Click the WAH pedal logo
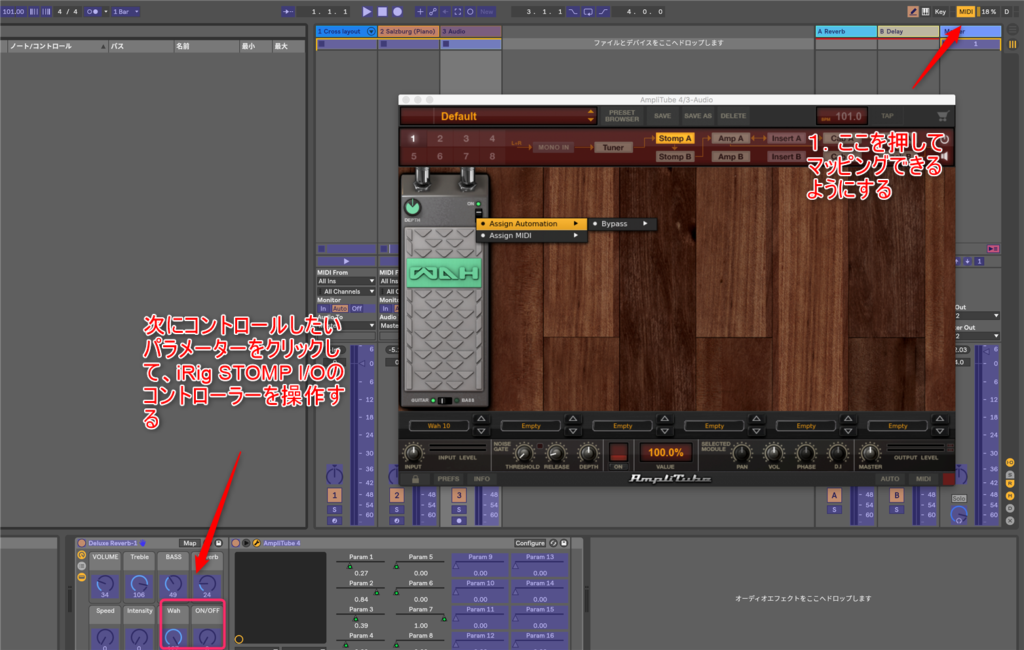 click(x=442, y=273)
